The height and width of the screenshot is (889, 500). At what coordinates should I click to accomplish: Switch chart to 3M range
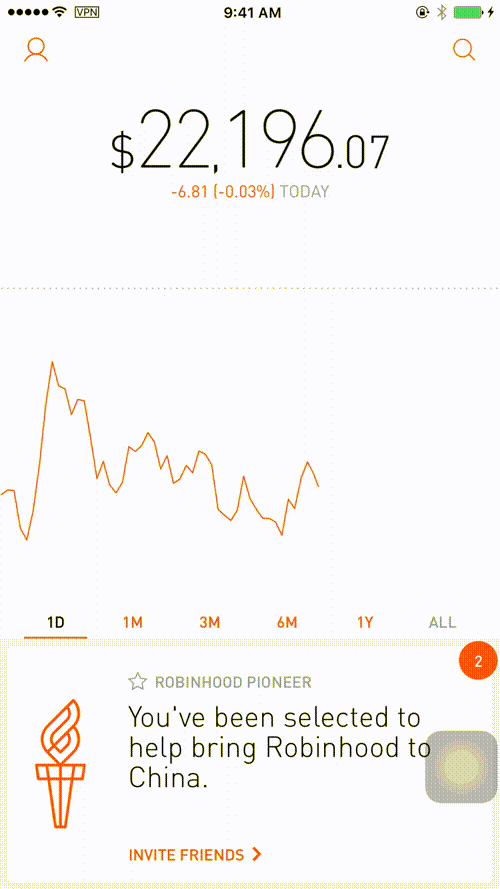pos(210,623)
